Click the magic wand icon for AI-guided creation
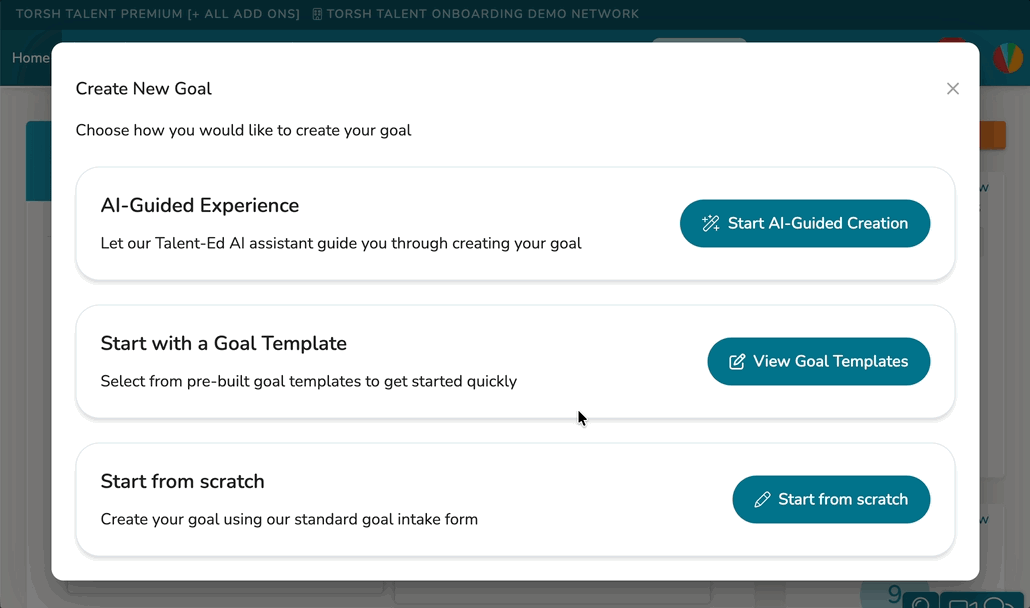 point(711,224)
